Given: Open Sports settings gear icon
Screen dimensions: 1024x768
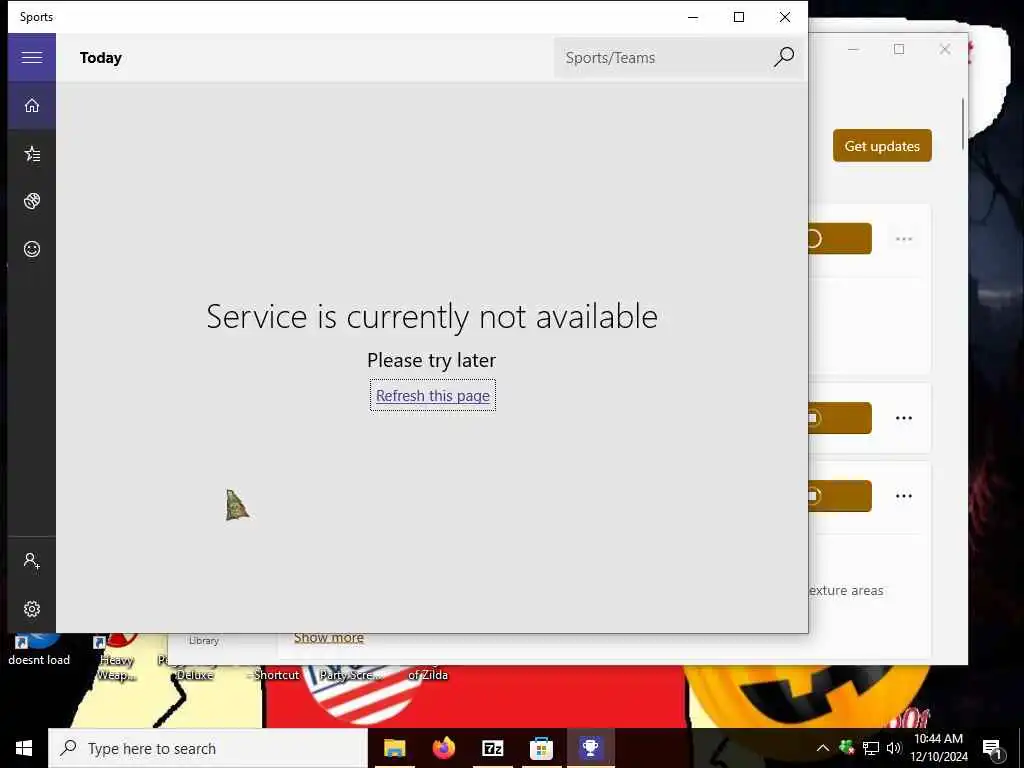Looking at the screenshot, I should (x=31, y=609).
